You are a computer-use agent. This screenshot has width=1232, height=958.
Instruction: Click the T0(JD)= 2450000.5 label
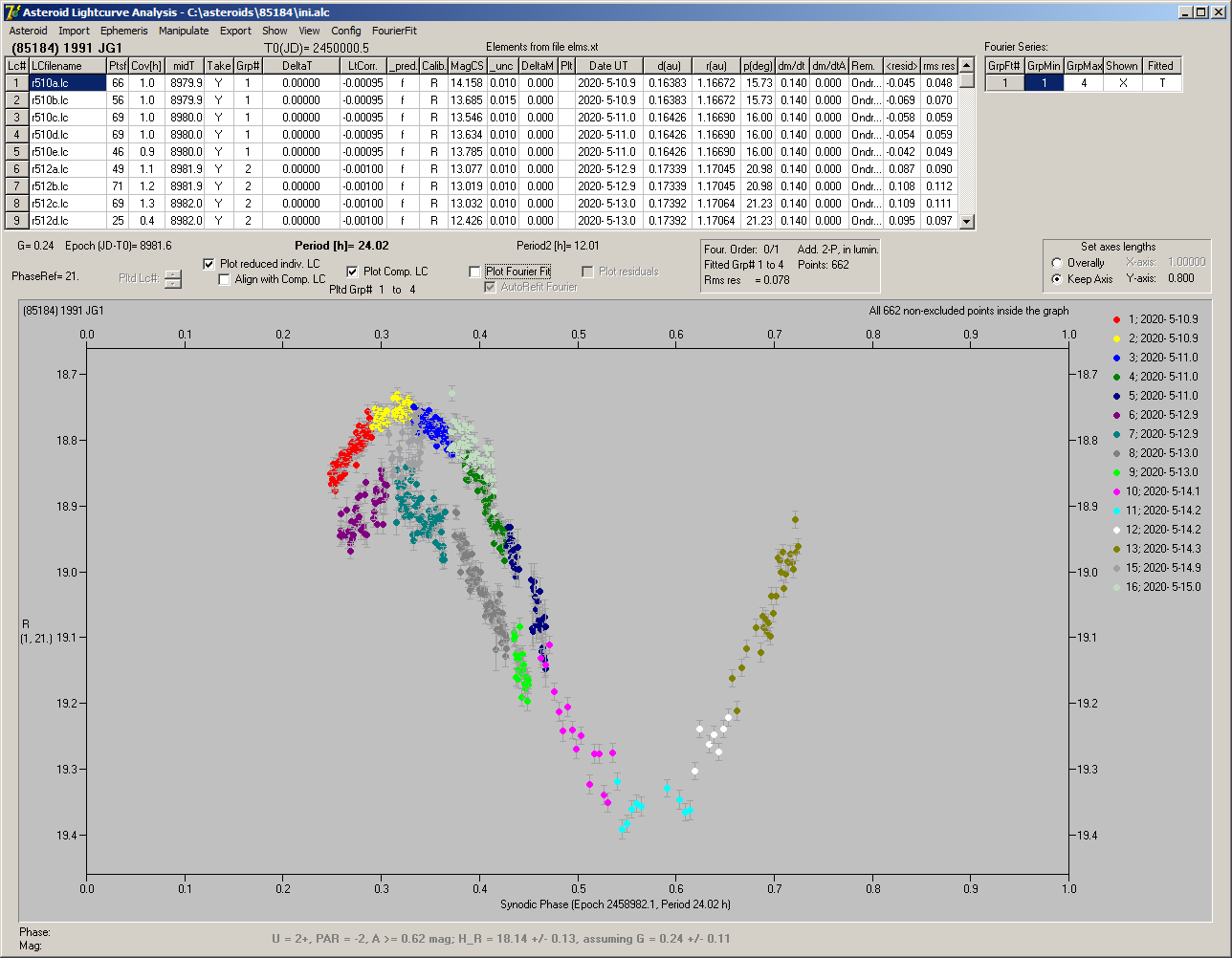(x=317, y=47)
